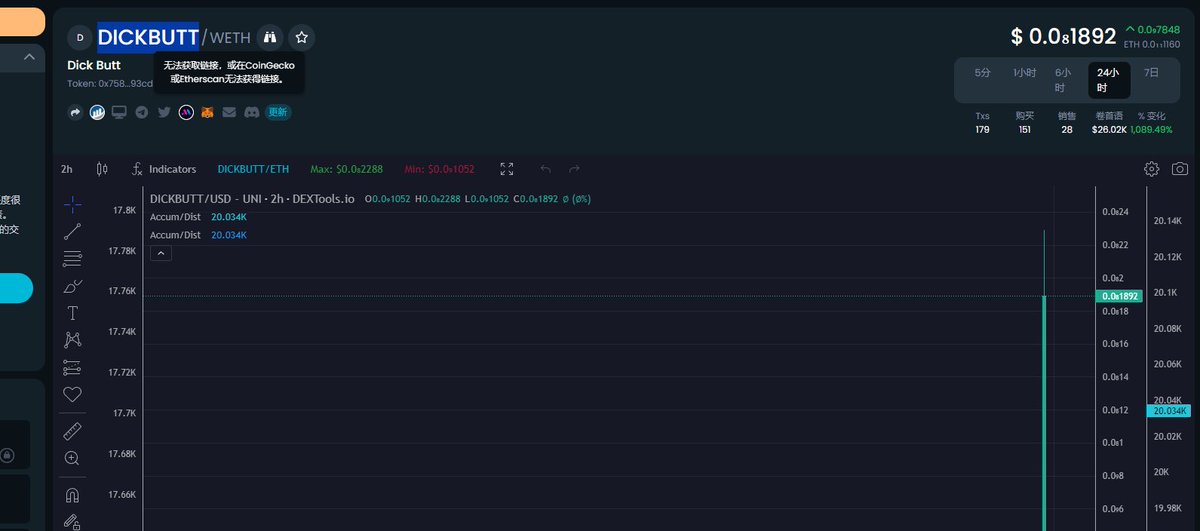Click the DICKBUTT/USD chart title legend

252,199
